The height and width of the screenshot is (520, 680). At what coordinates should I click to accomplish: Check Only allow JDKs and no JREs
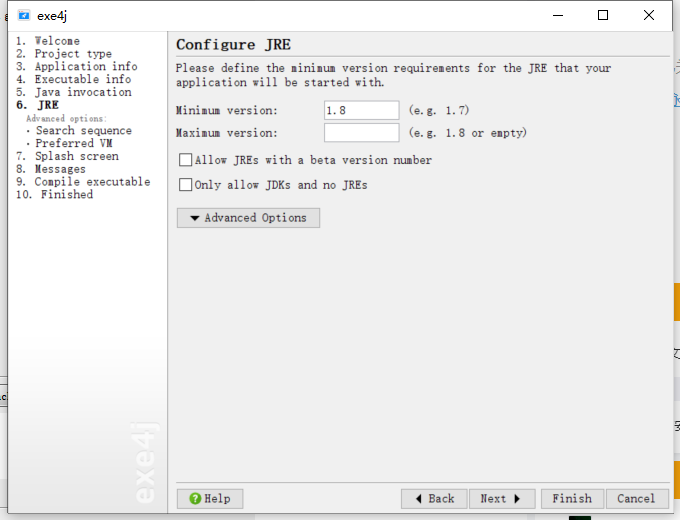coord(185,185)
